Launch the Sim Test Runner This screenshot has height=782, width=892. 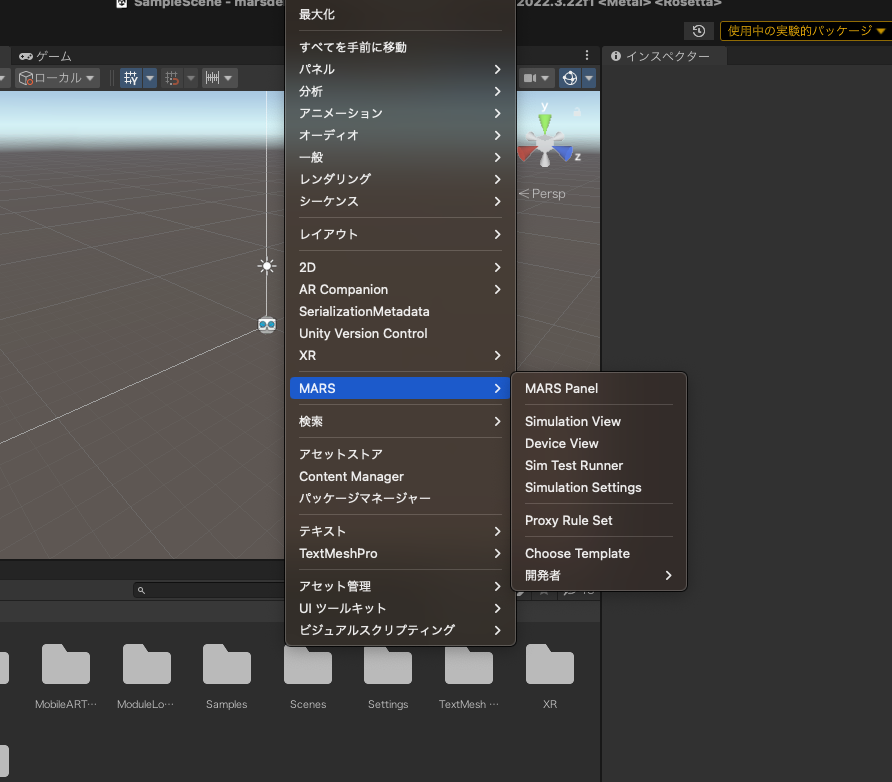[x=598, y=465]
